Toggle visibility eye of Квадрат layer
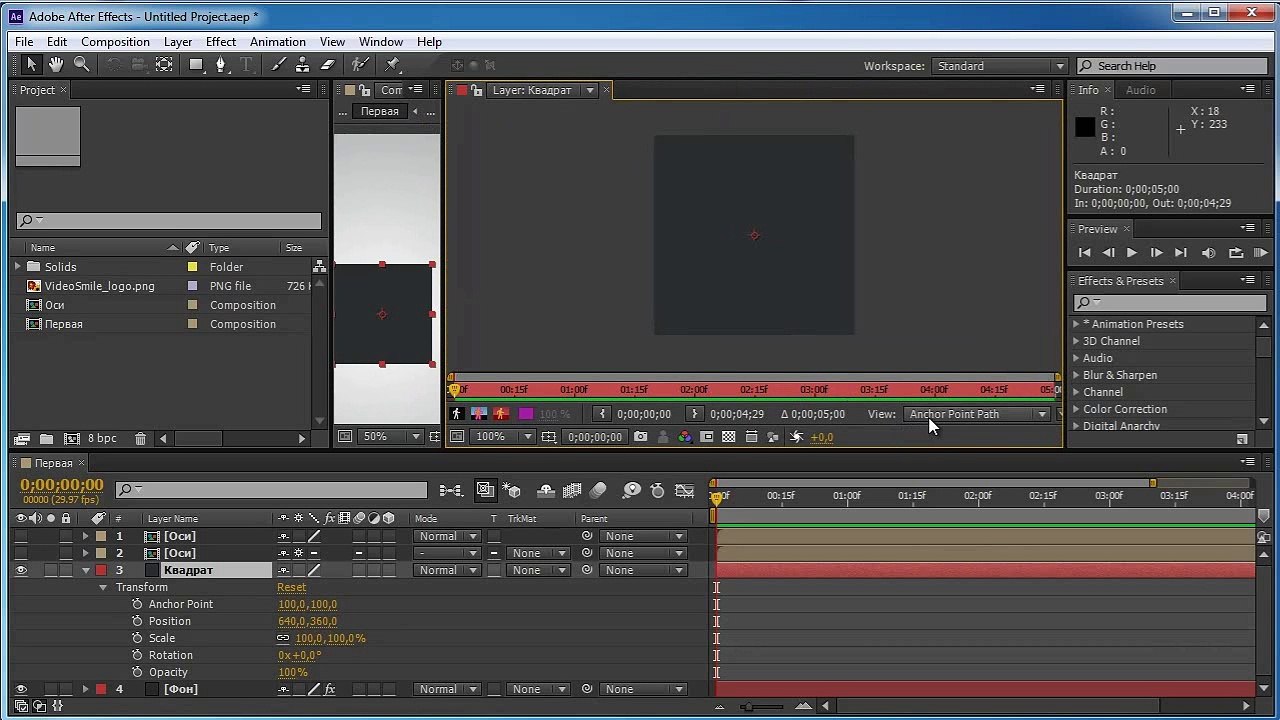Image resolution: width=1280 pixels, height=720 pixels. [20, 570]
